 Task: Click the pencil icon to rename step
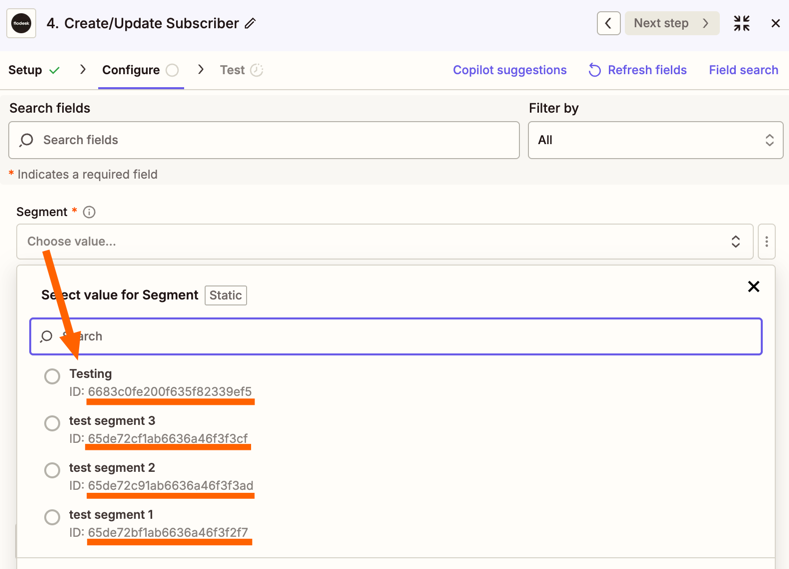tap(250, 23)
